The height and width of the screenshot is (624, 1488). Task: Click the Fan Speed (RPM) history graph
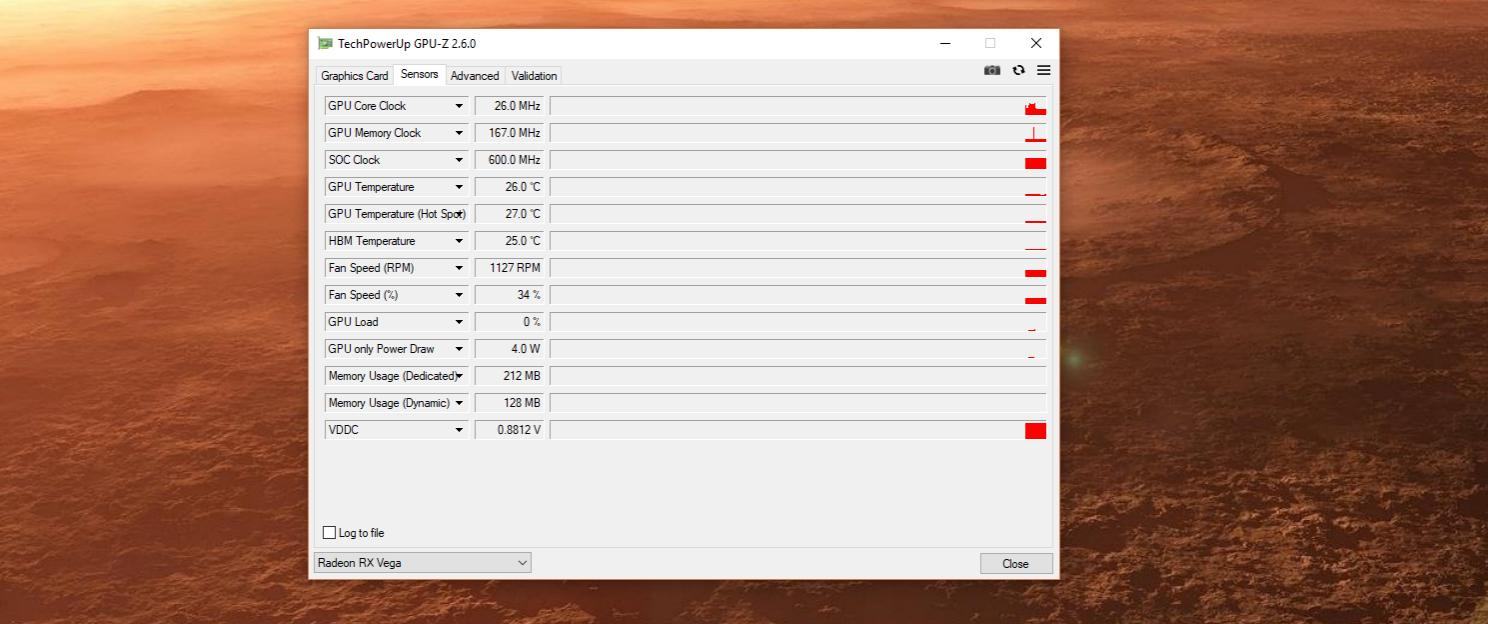pos(798,268)
